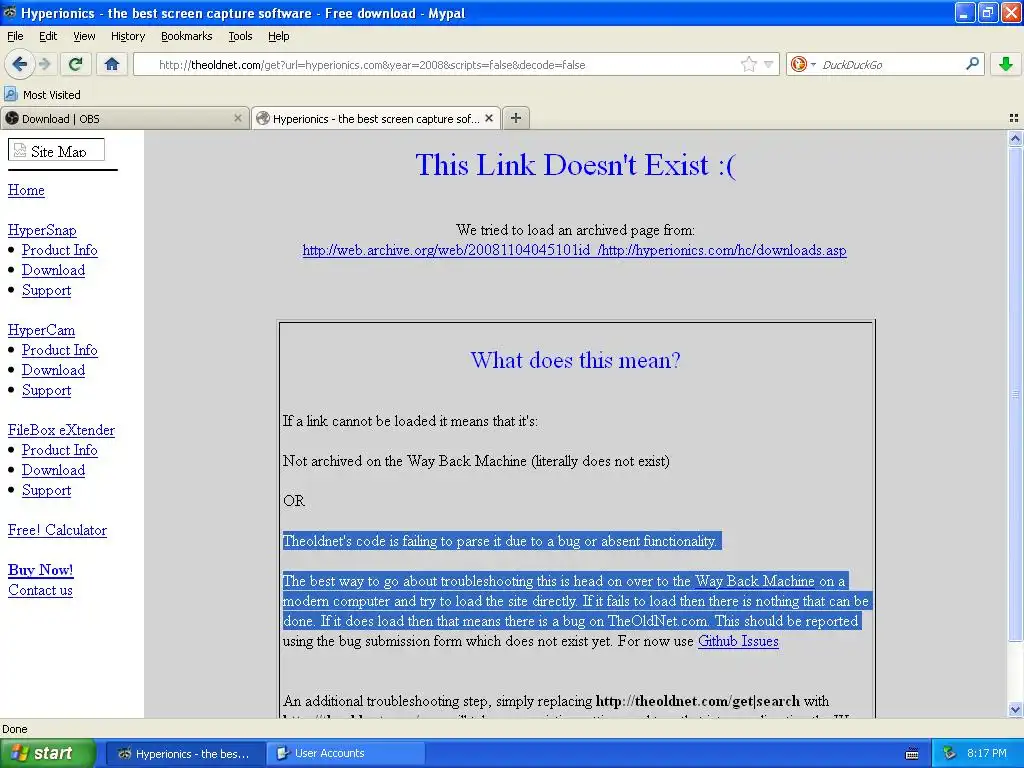This screenshot has height=768, width=1024.
Task: Click the Back navigation arrow
Action: 19,64
